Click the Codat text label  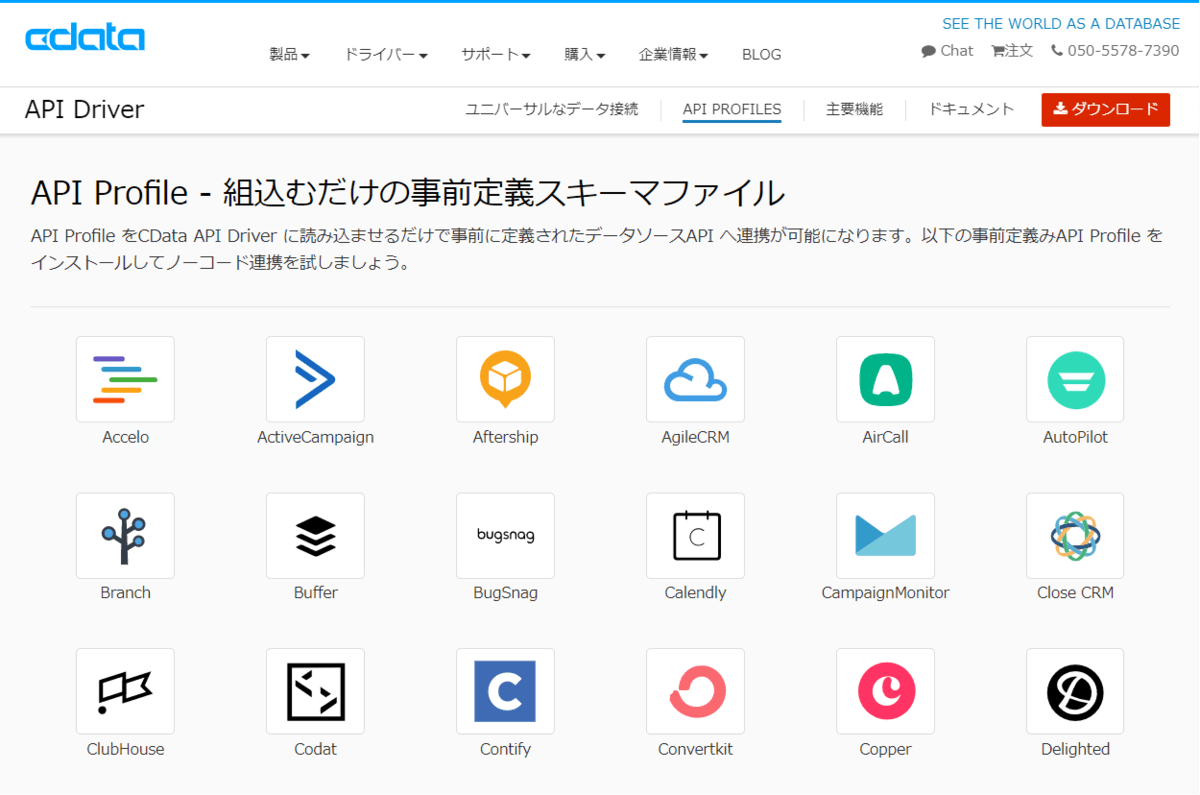(x=315, y=749)
